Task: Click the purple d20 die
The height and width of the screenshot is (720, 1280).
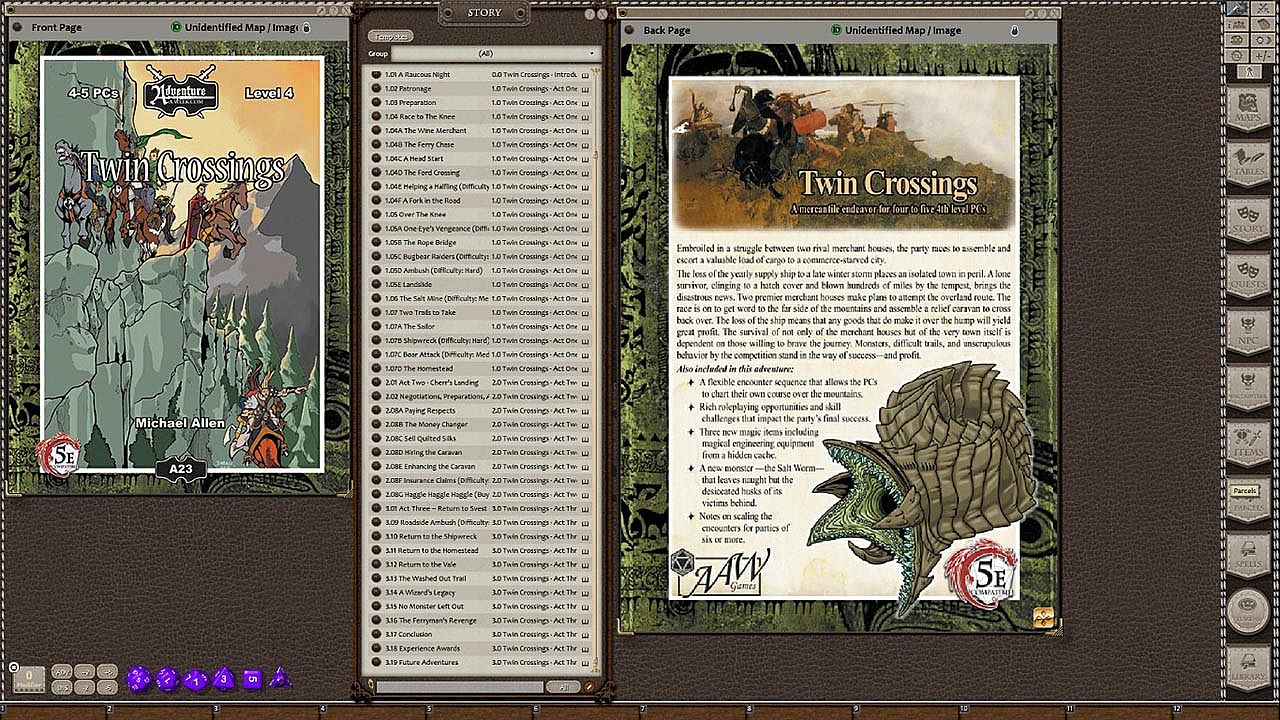Action: point(138,679)
